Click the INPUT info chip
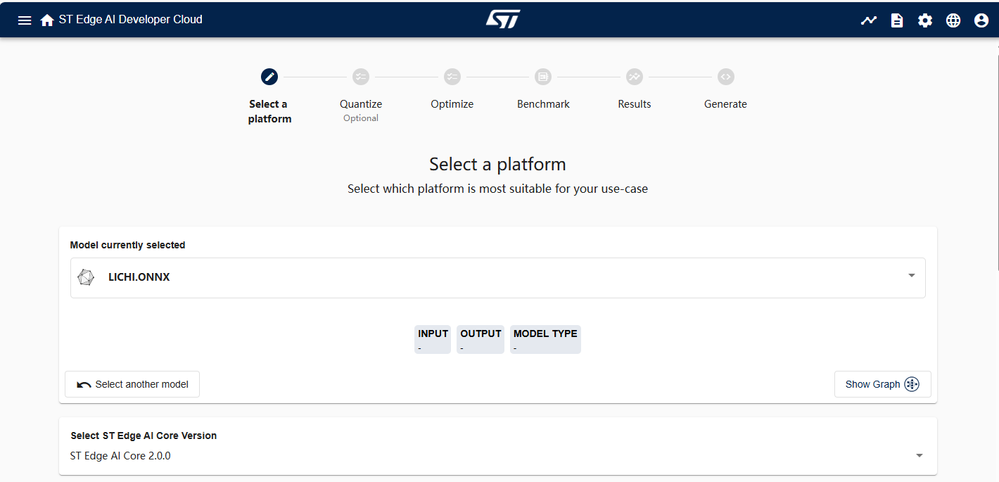This screenshot has height=482, width=999. tap(433, 340)
